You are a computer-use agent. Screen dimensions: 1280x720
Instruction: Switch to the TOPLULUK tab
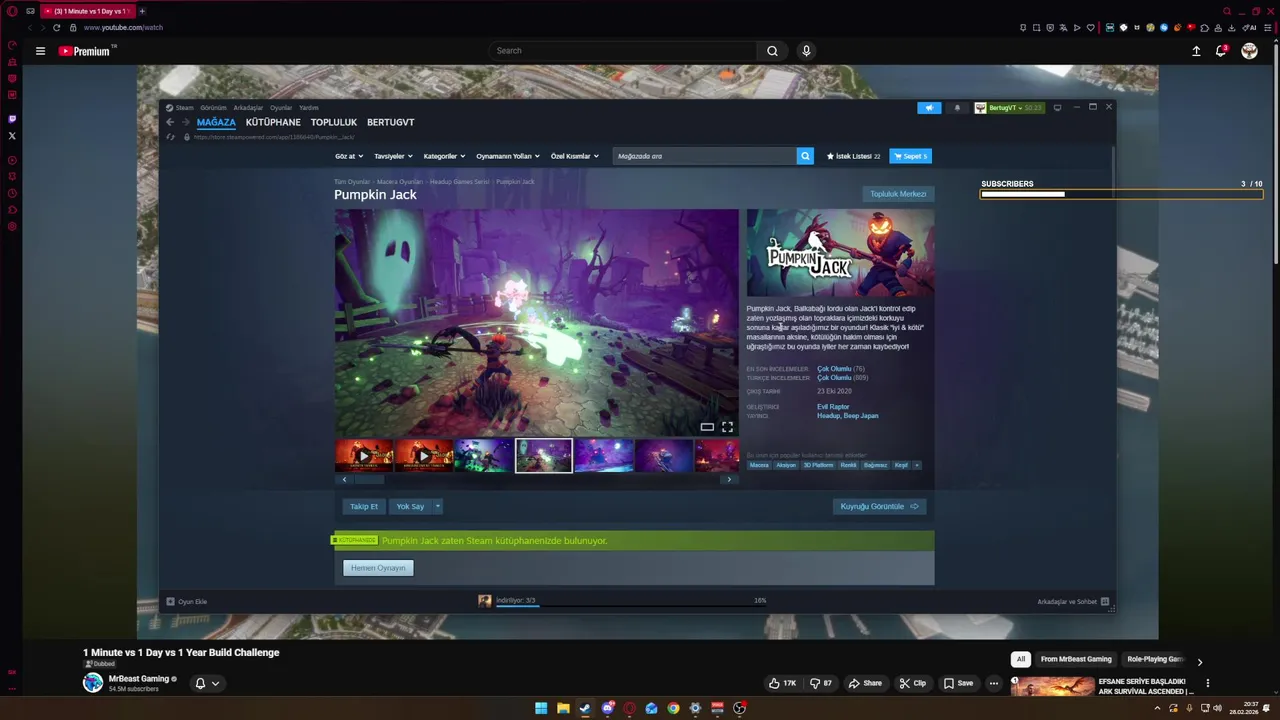point(334,122)
